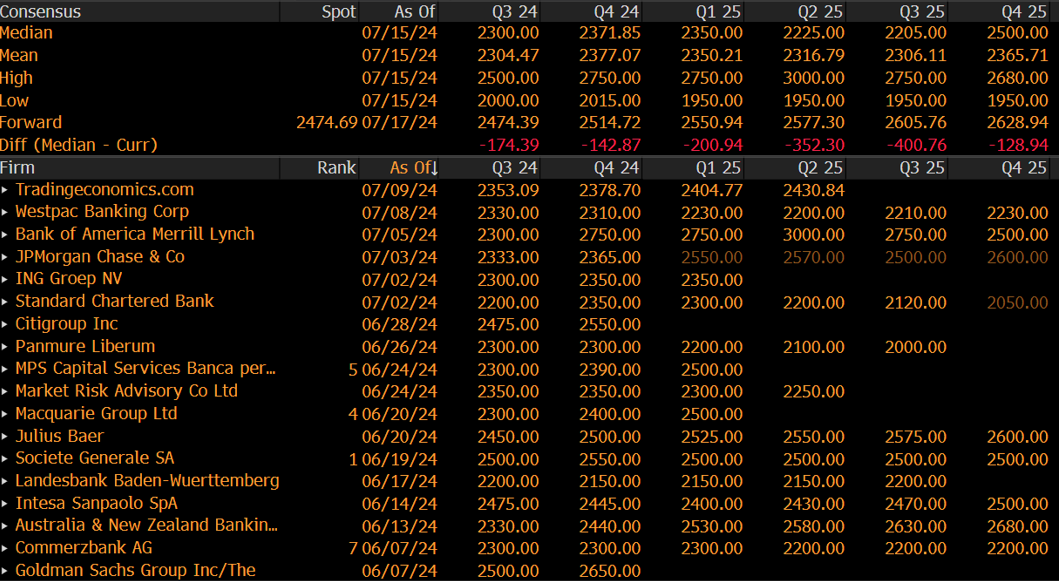Viewport: 1059px width, 581px height.
Task: Select the Diff (Median - Curr) label
Action: tap(78, 145)
